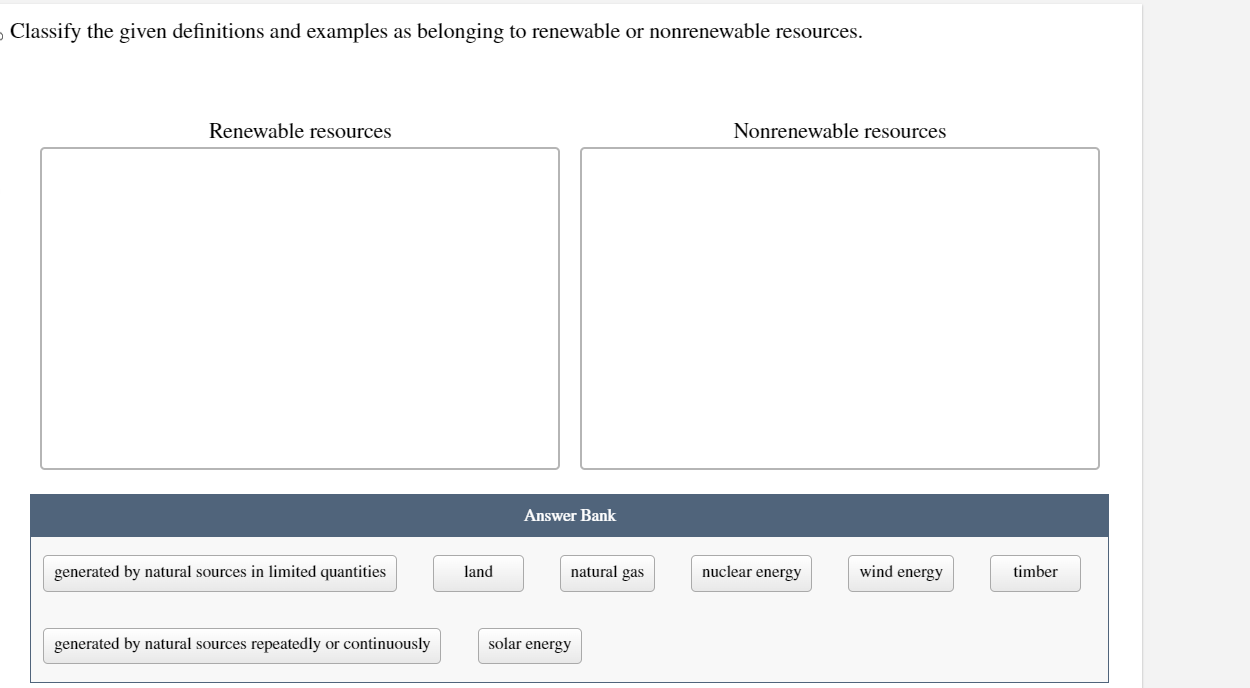Click the "Nonrenewable resources" column label
Screen dimensions: 1250x688
pyautogui.click(x=840, y=131)
